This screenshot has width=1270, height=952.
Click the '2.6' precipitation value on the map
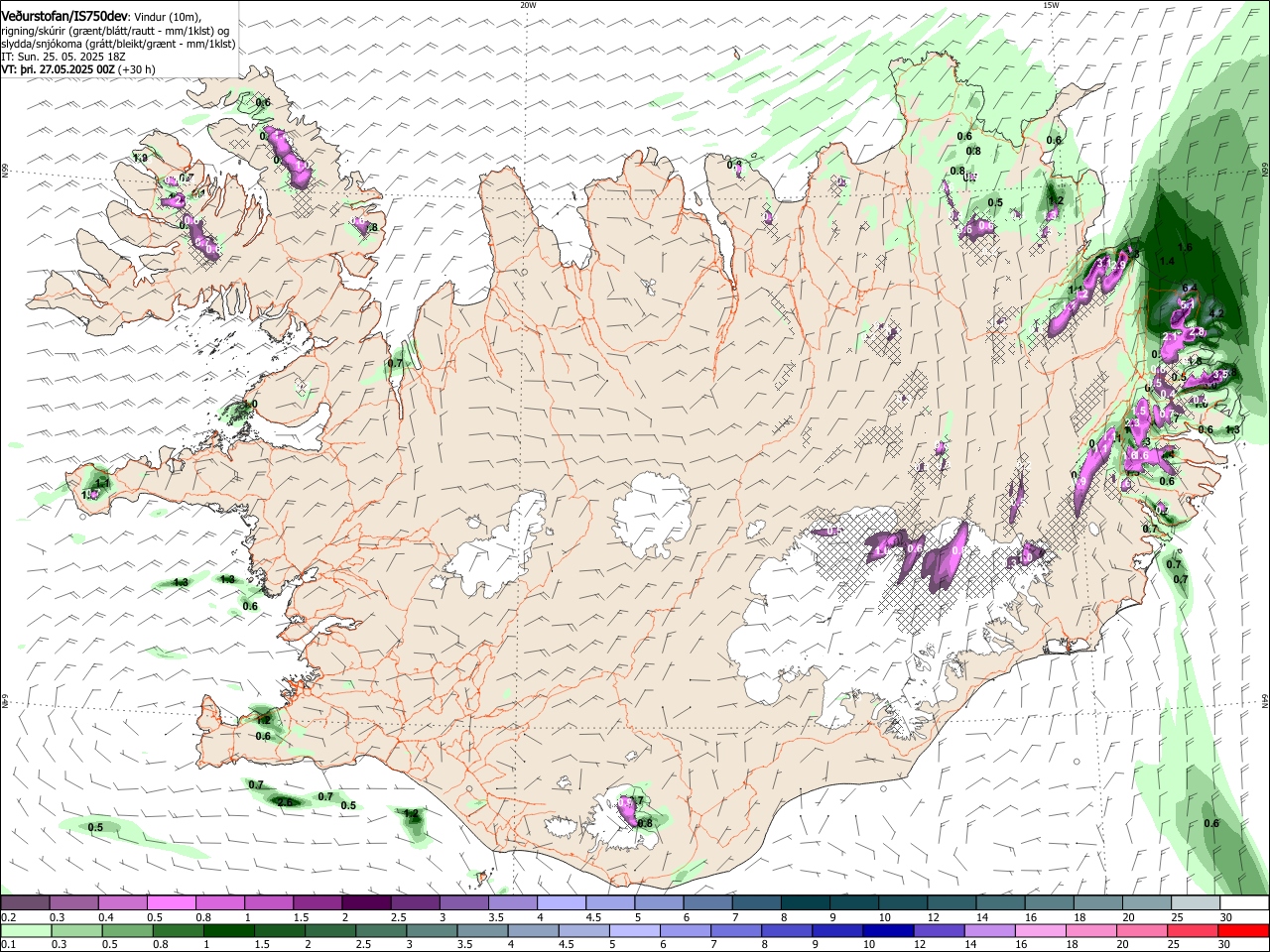point(286,801)
